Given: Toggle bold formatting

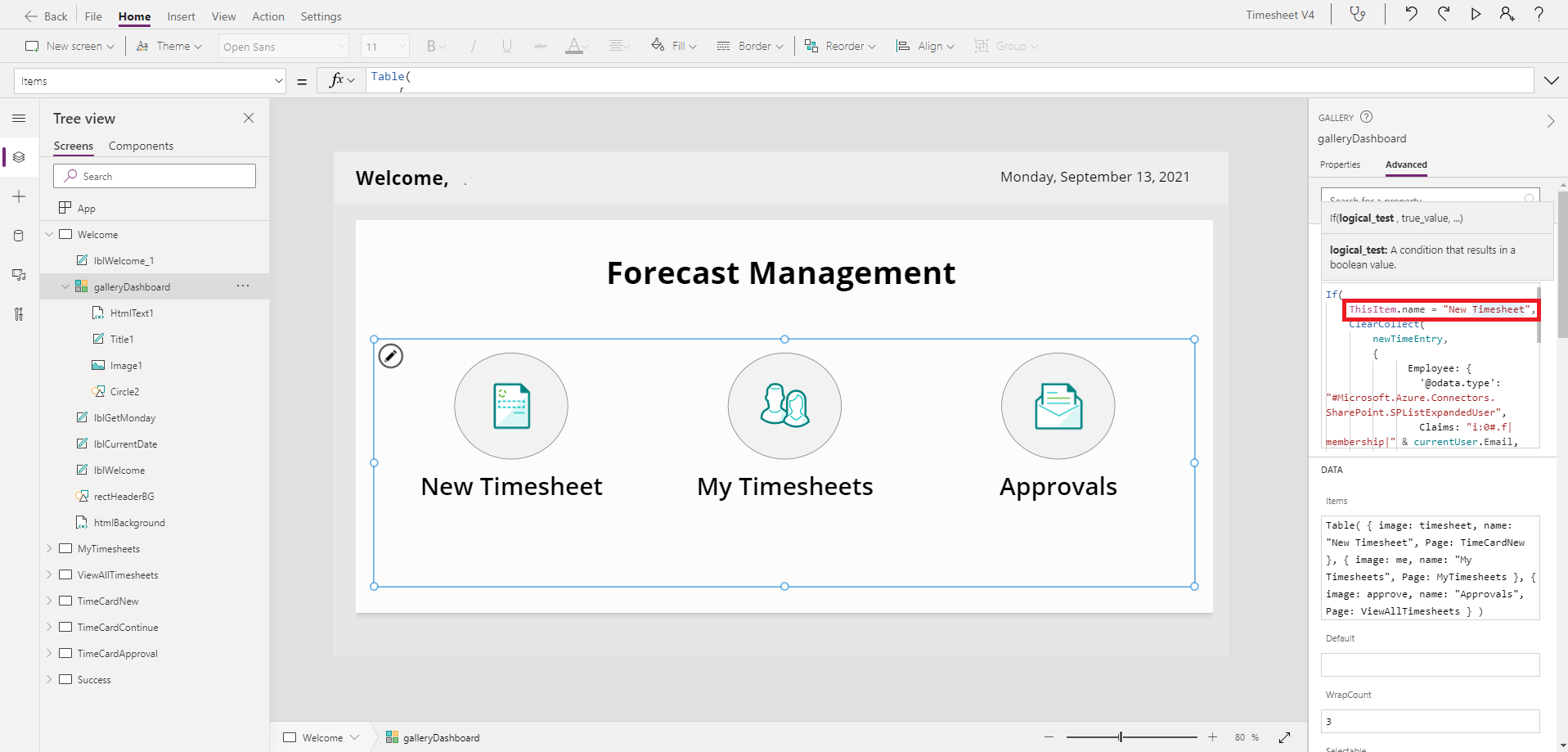Looking at the screenshot, I should click(x=431, y=46).
